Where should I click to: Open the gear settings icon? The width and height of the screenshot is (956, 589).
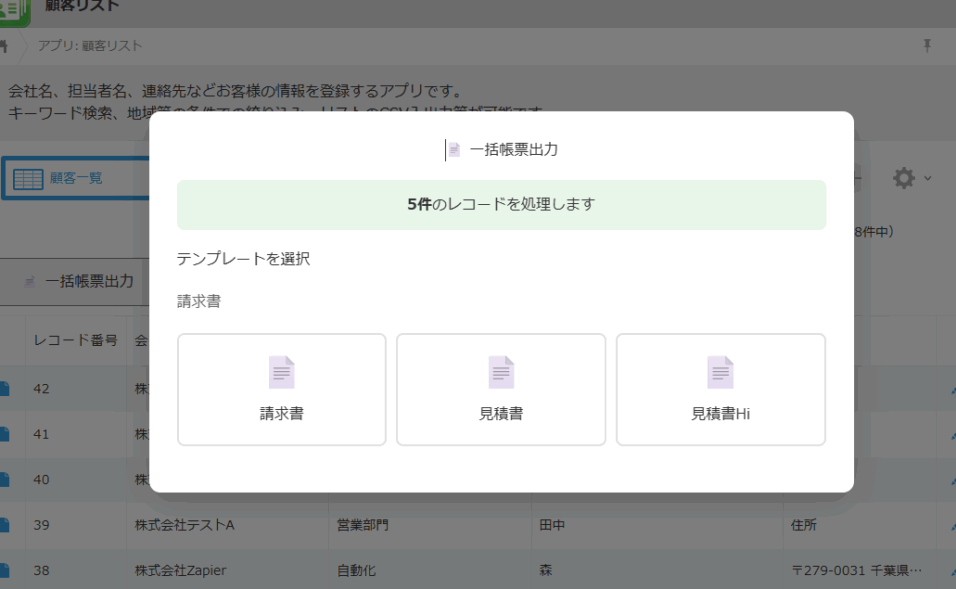tap(904, 178)
